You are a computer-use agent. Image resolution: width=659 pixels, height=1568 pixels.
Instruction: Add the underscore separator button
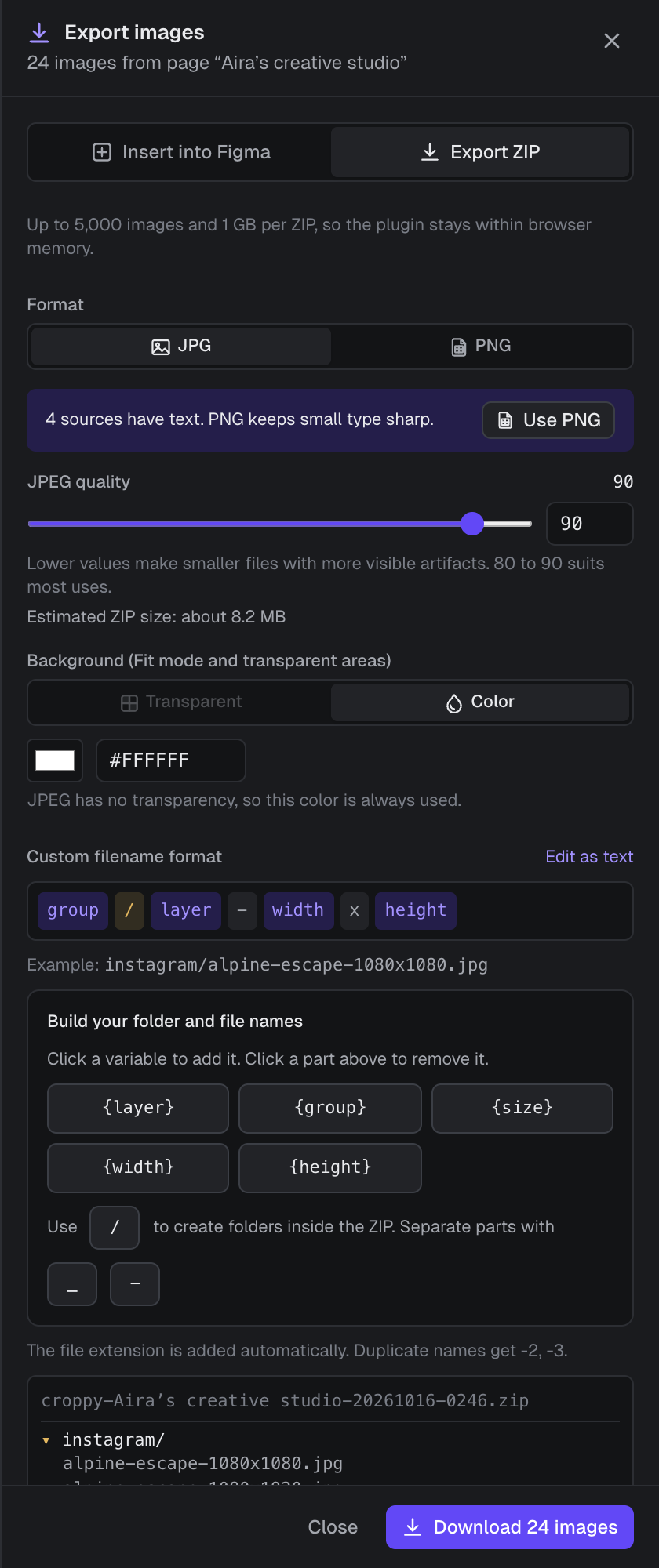pos(72,1284)
